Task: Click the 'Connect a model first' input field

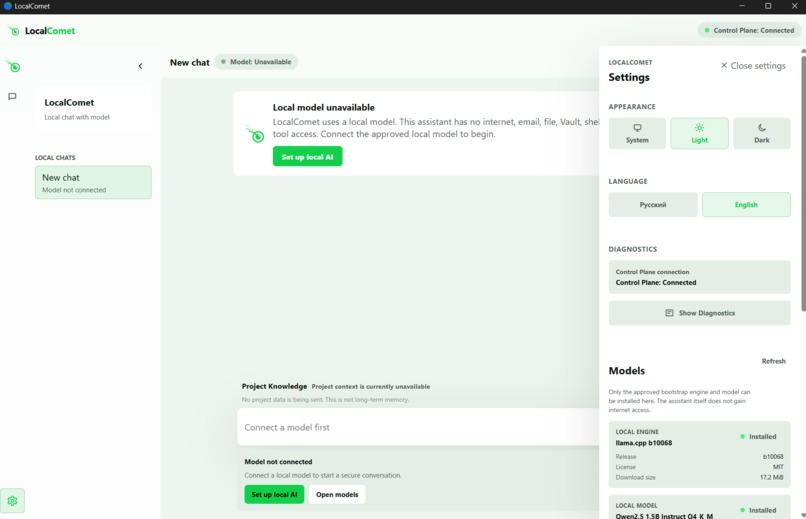Action: [x=418, y=427]
